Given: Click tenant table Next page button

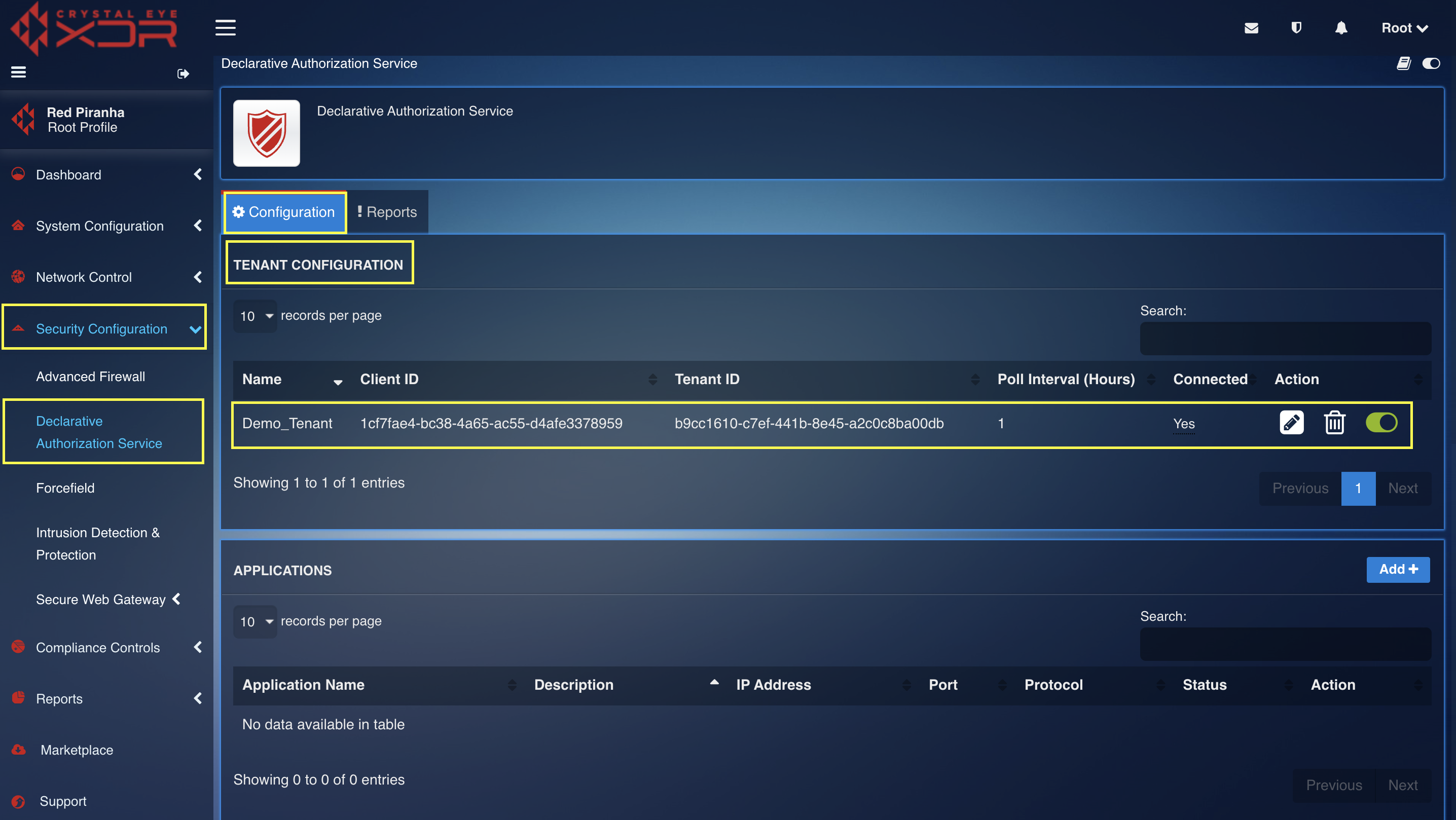Looking at the screenshot, I should (x=1403, y=488).
